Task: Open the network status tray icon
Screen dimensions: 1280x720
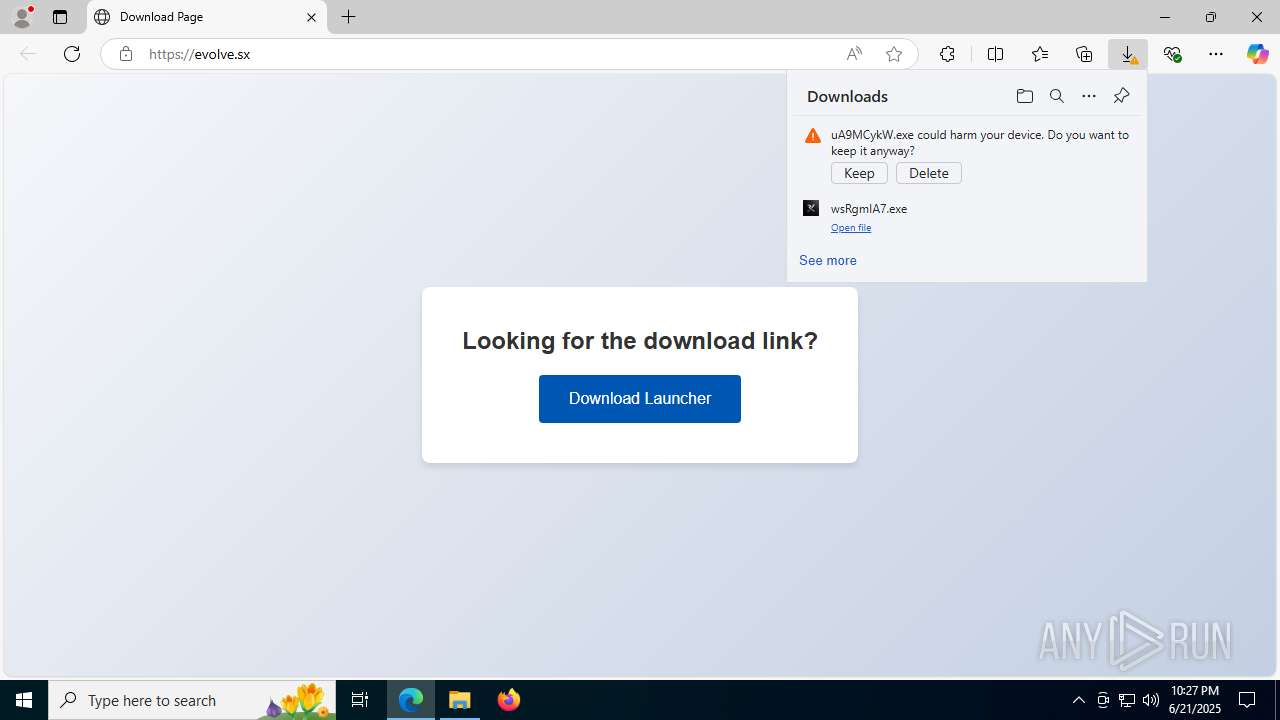Action: 1127,700
